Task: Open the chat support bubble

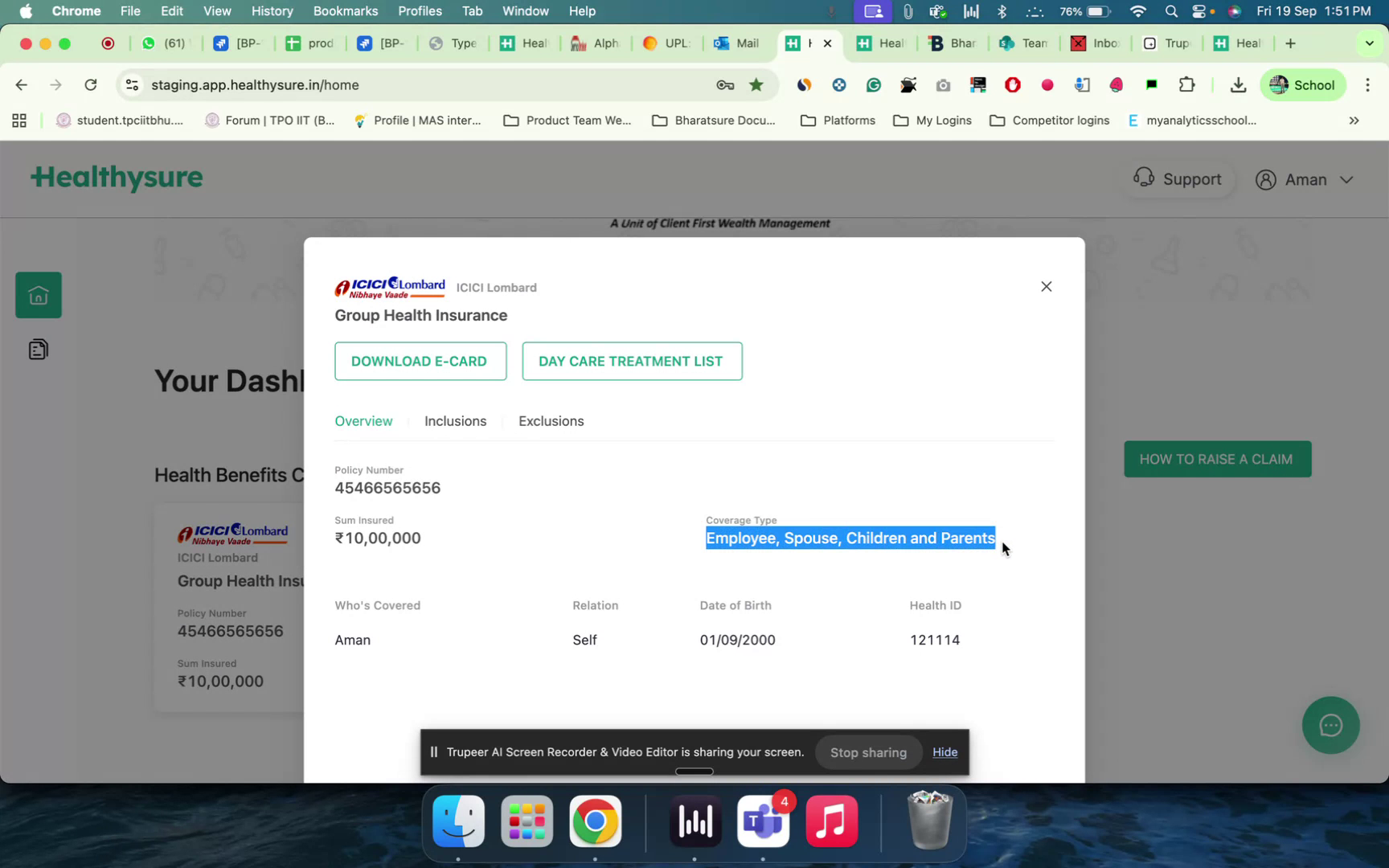Action: click(x=1330, y=725)
